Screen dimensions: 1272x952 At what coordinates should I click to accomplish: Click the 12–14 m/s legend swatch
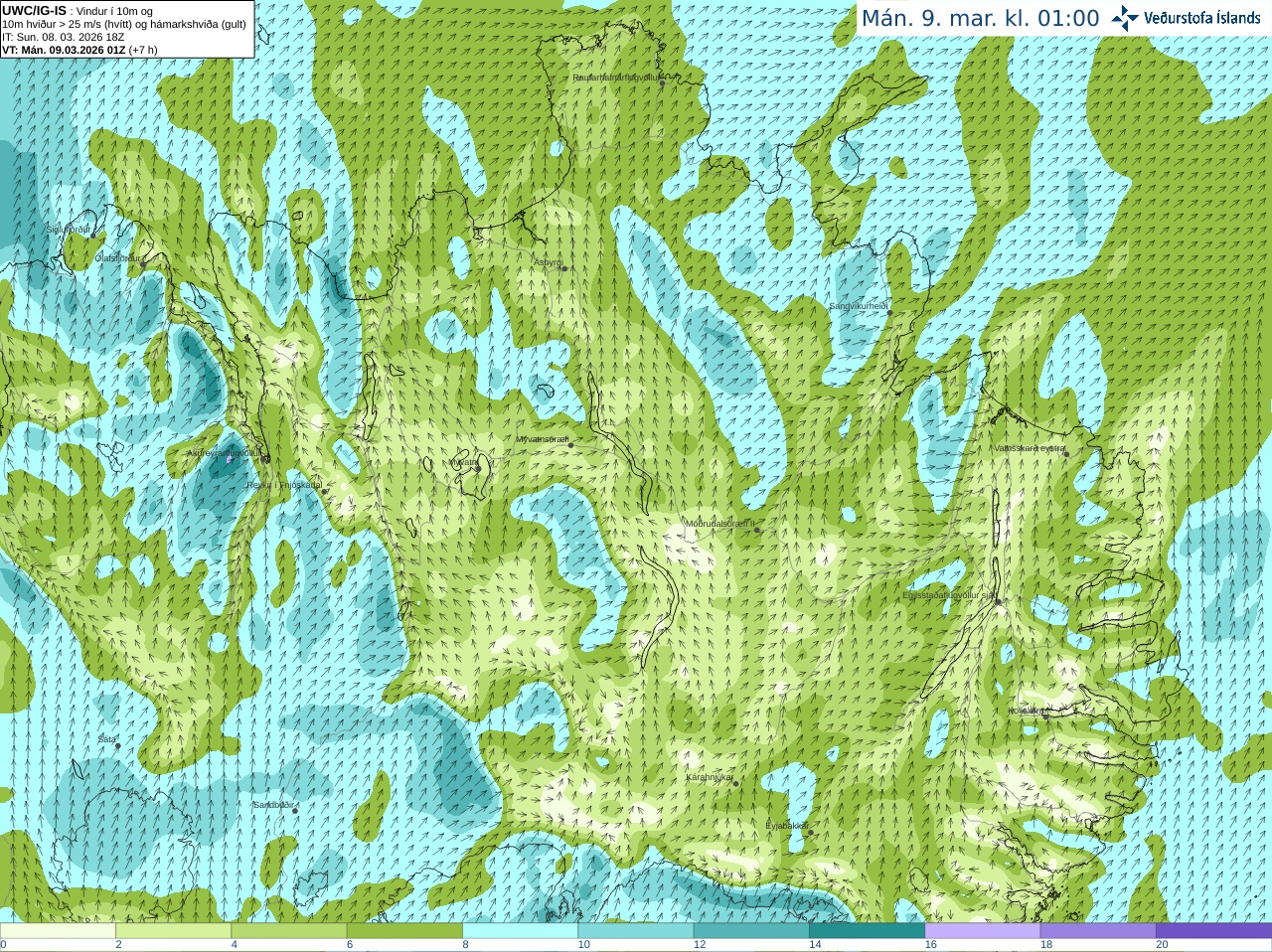751,931
